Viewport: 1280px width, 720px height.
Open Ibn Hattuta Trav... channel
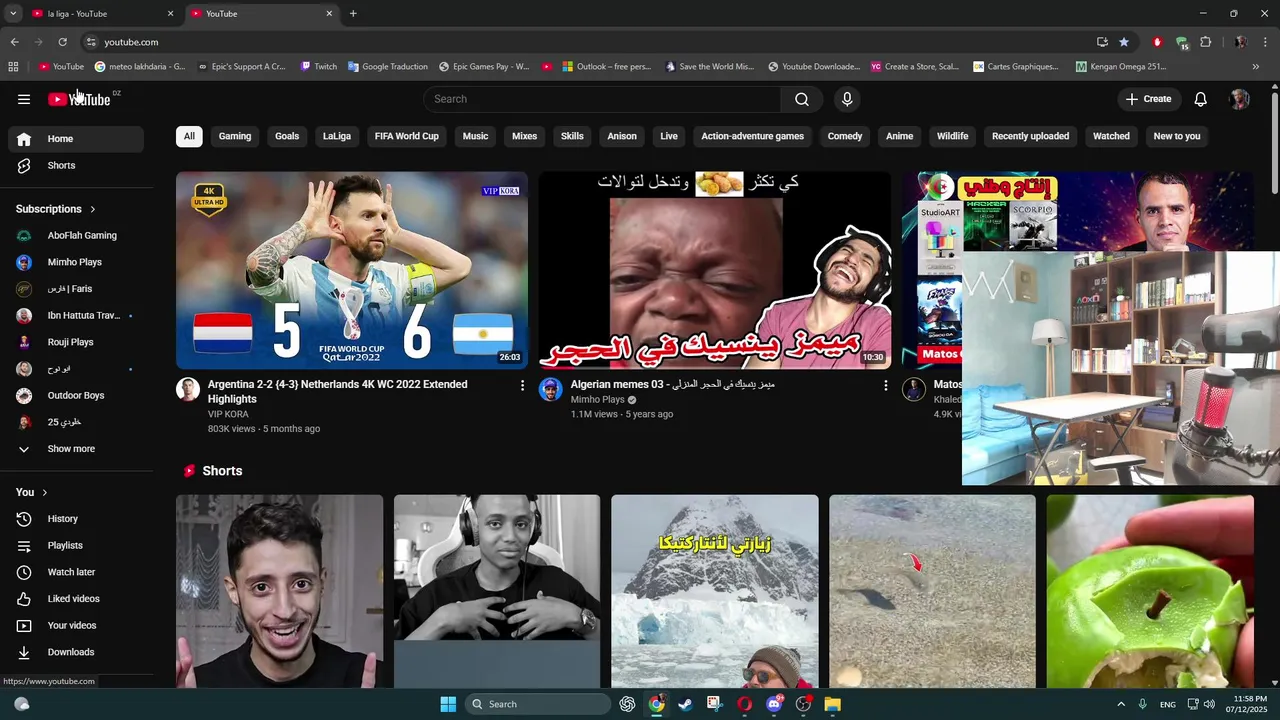click(76, 315)
